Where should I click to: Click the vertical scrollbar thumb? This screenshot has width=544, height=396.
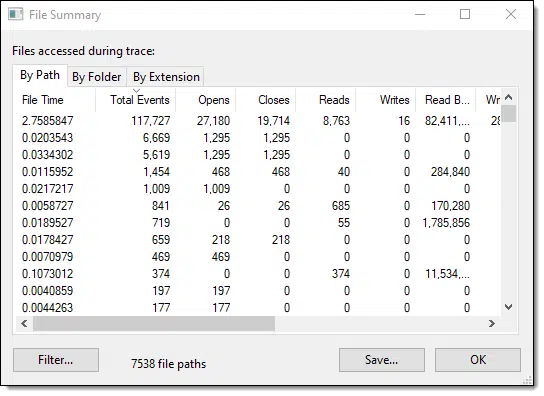click(509, 114)
